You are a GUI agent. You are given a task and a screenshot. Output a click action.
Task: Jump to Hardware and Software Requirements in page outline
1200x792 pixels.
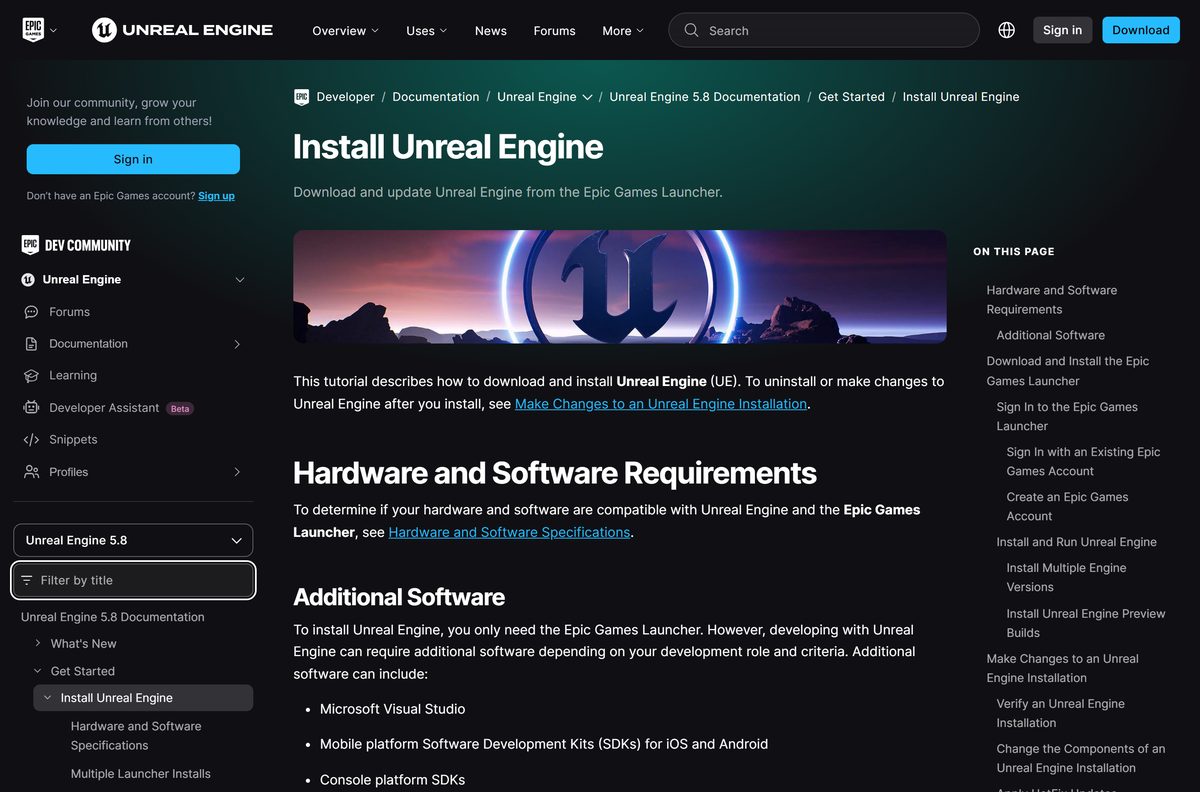(1052, 300)
